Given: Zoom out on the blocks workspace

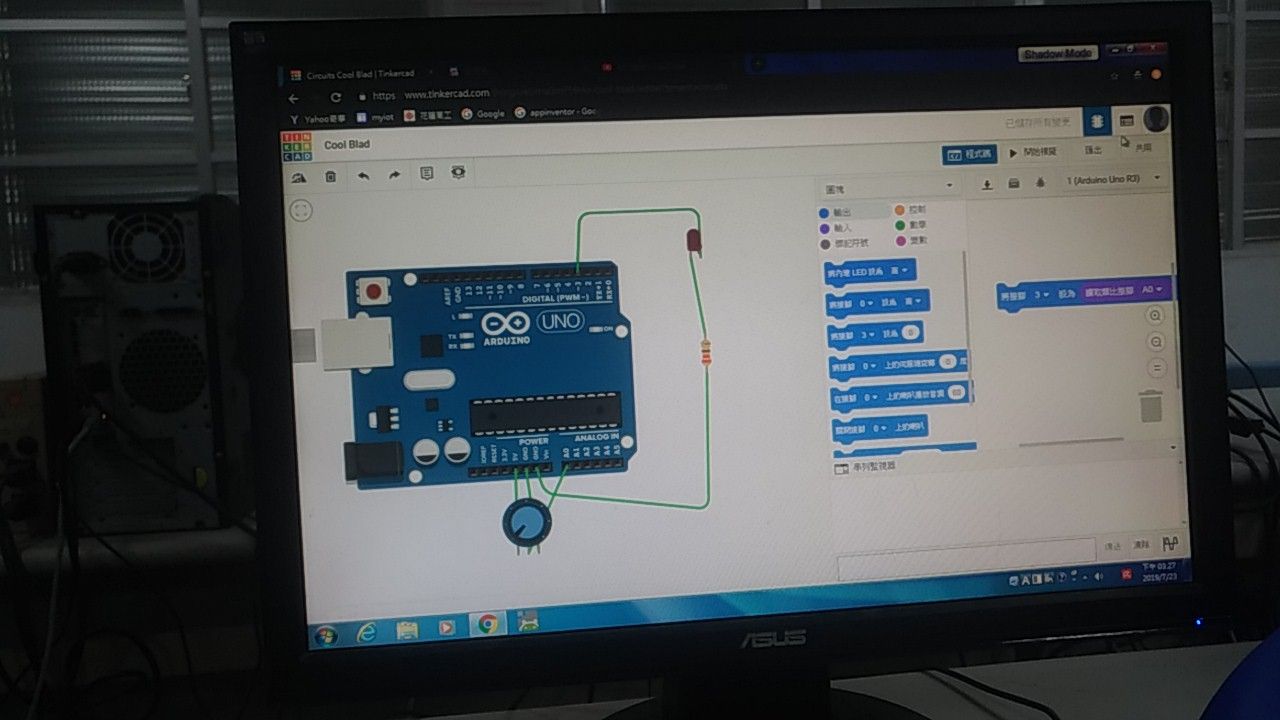Looking at the screenshot, I should [x=1156, y=342].
